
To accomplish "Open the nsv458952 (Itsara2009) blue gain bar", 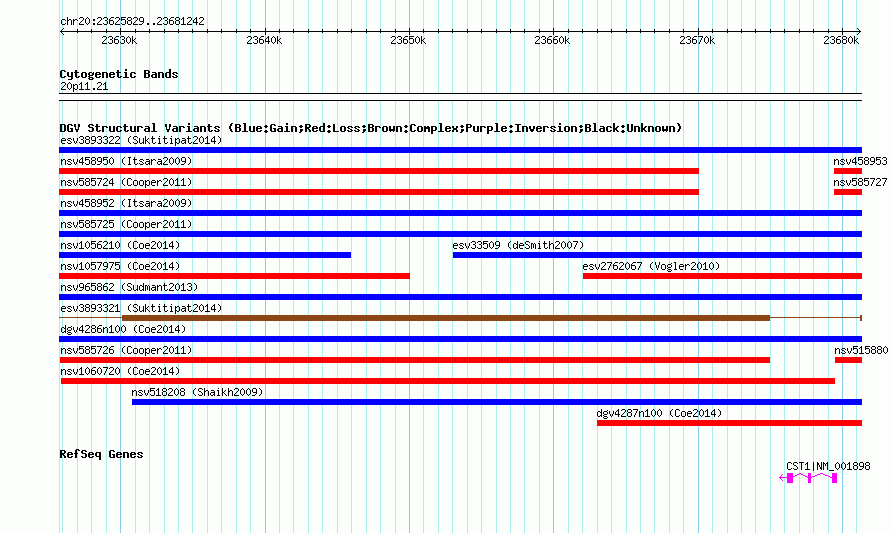I will (x=460, y=213).
